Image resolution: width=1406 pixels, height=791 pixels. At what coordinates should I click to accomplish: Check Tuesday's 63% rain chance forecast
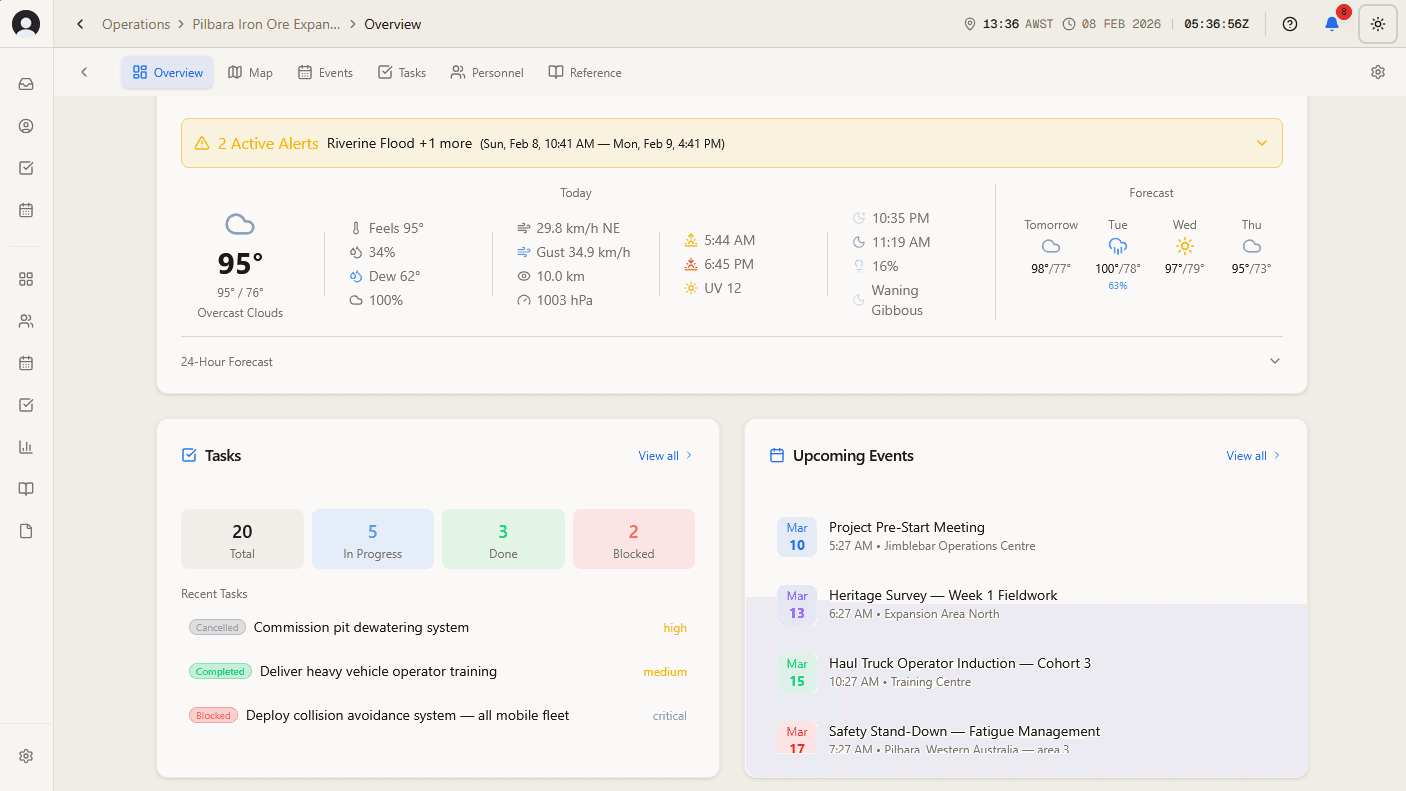tap(1117, 284)
